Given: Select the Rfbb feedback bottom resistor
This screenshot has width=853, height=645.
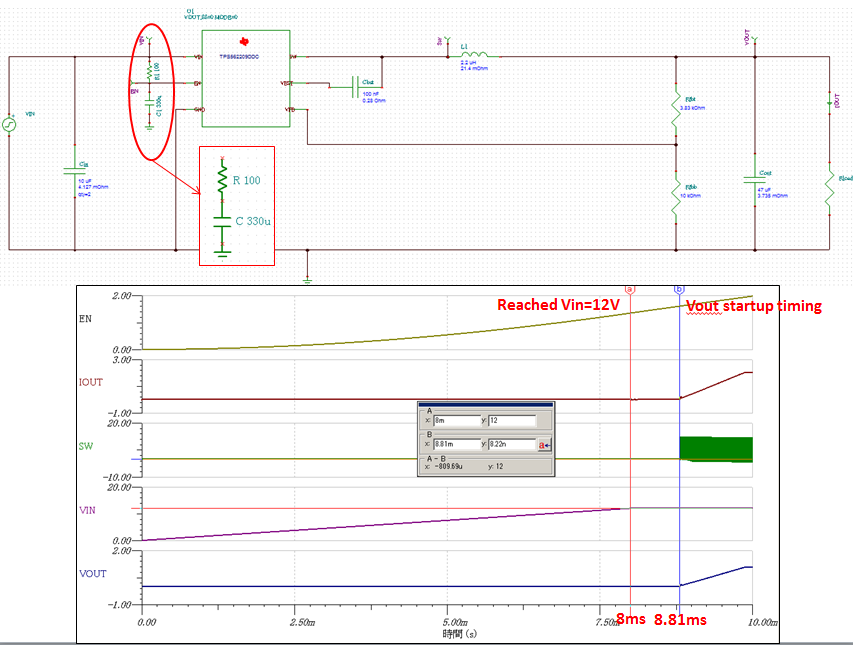Looking at the screenshot, I should 676,198.
